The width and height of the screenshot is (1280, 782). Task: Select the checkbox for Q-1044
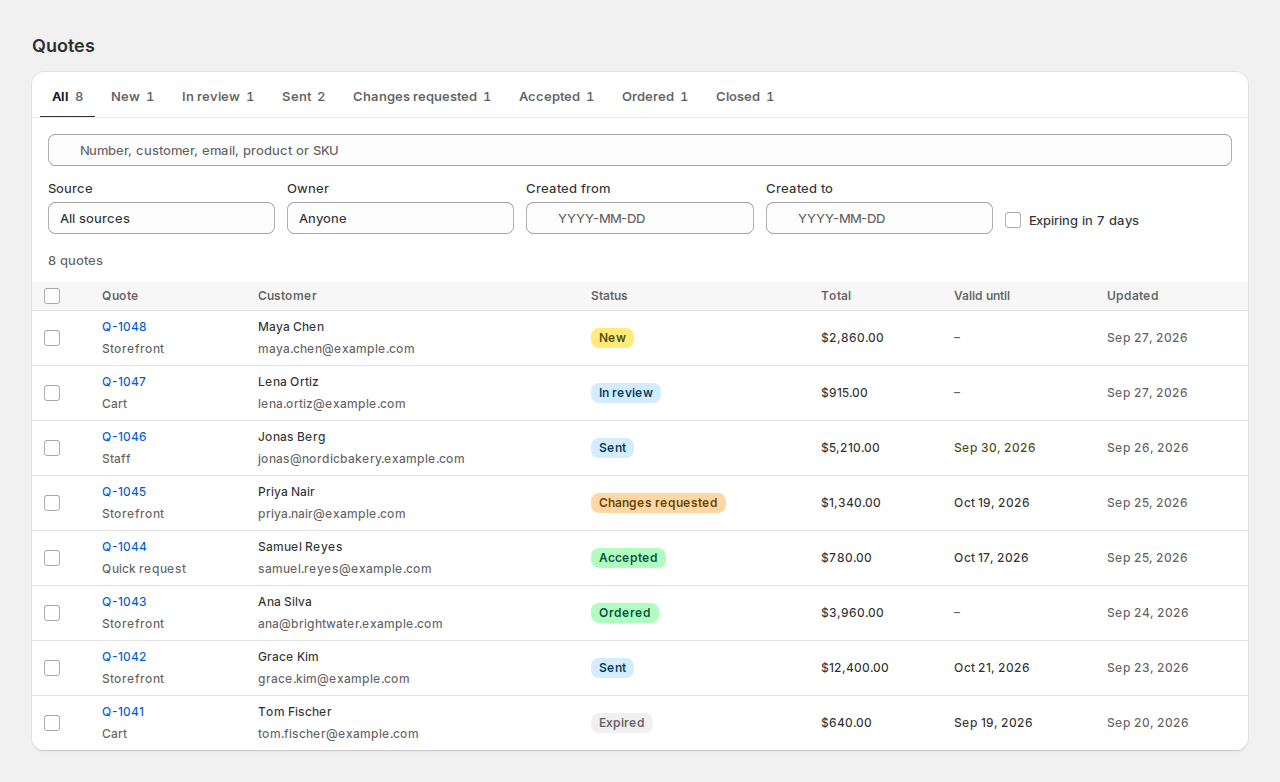[x=52, y=558]
